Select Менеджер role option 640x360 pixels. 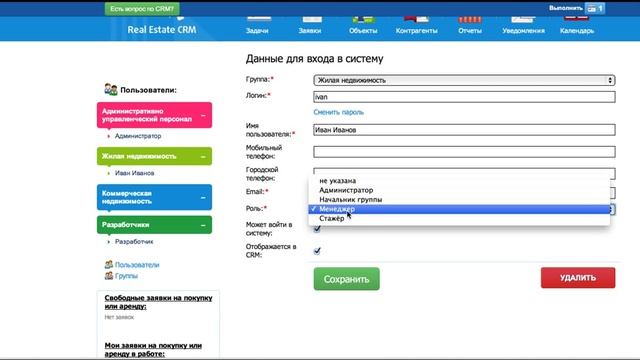point(459,209)
